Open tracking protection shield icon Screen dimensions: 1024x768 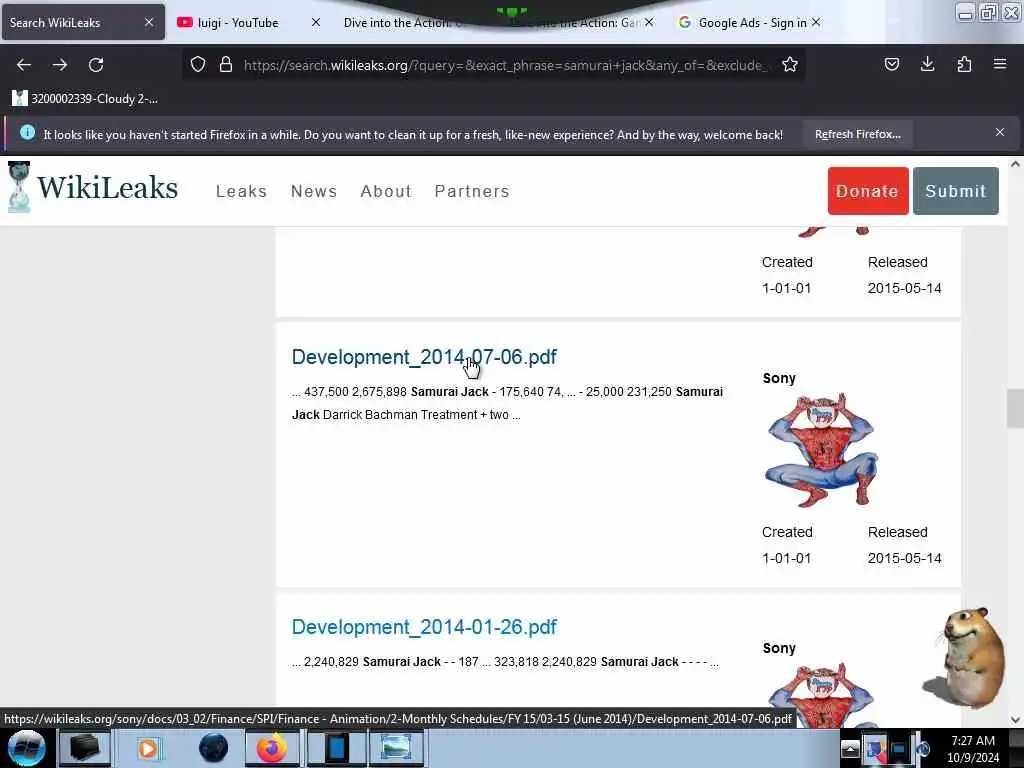[x=198, y=64]
